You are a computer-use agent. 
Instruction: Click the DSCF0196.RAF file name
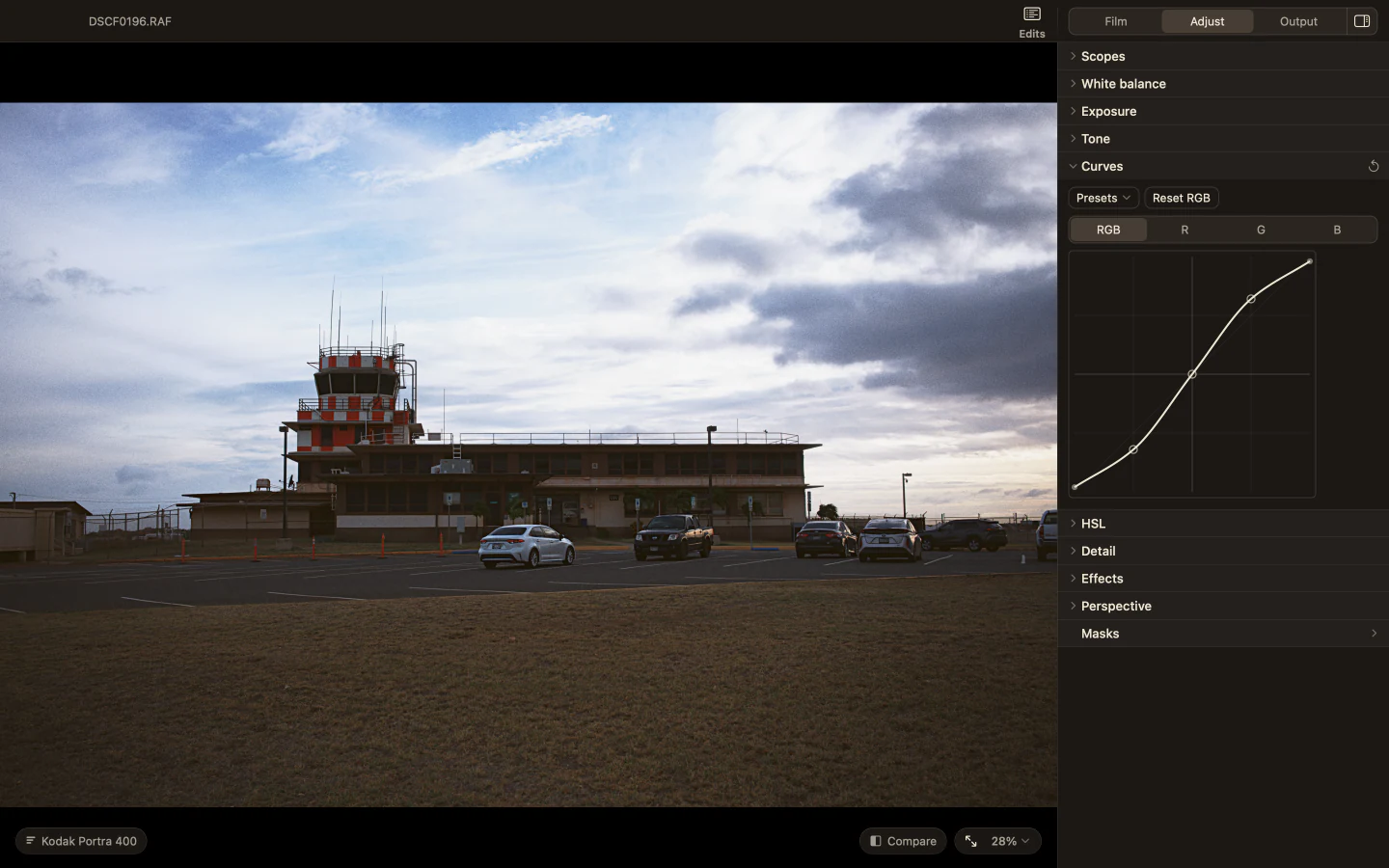130,21
